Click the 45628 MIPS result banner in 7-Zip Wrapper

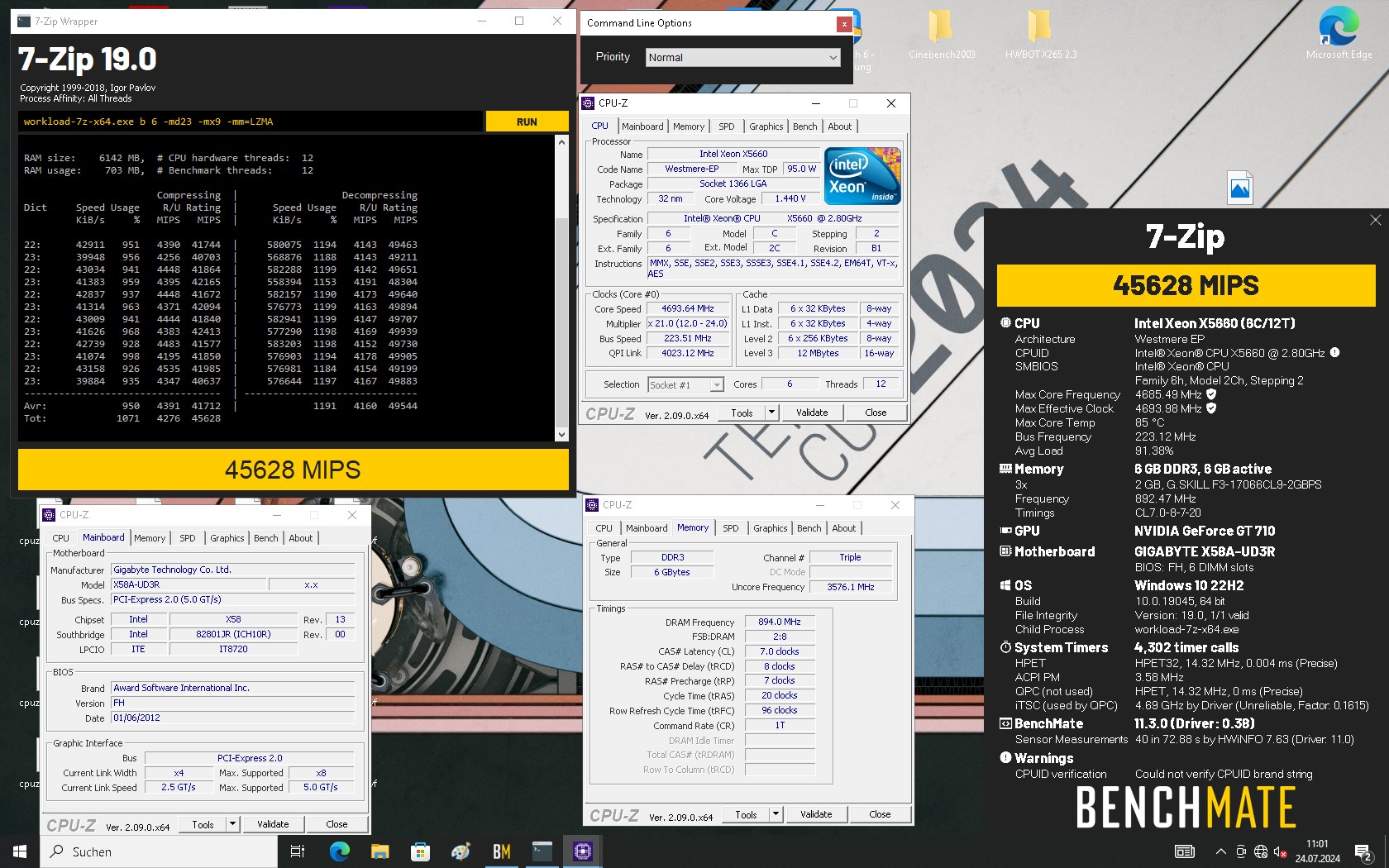(x=294, y=470)
